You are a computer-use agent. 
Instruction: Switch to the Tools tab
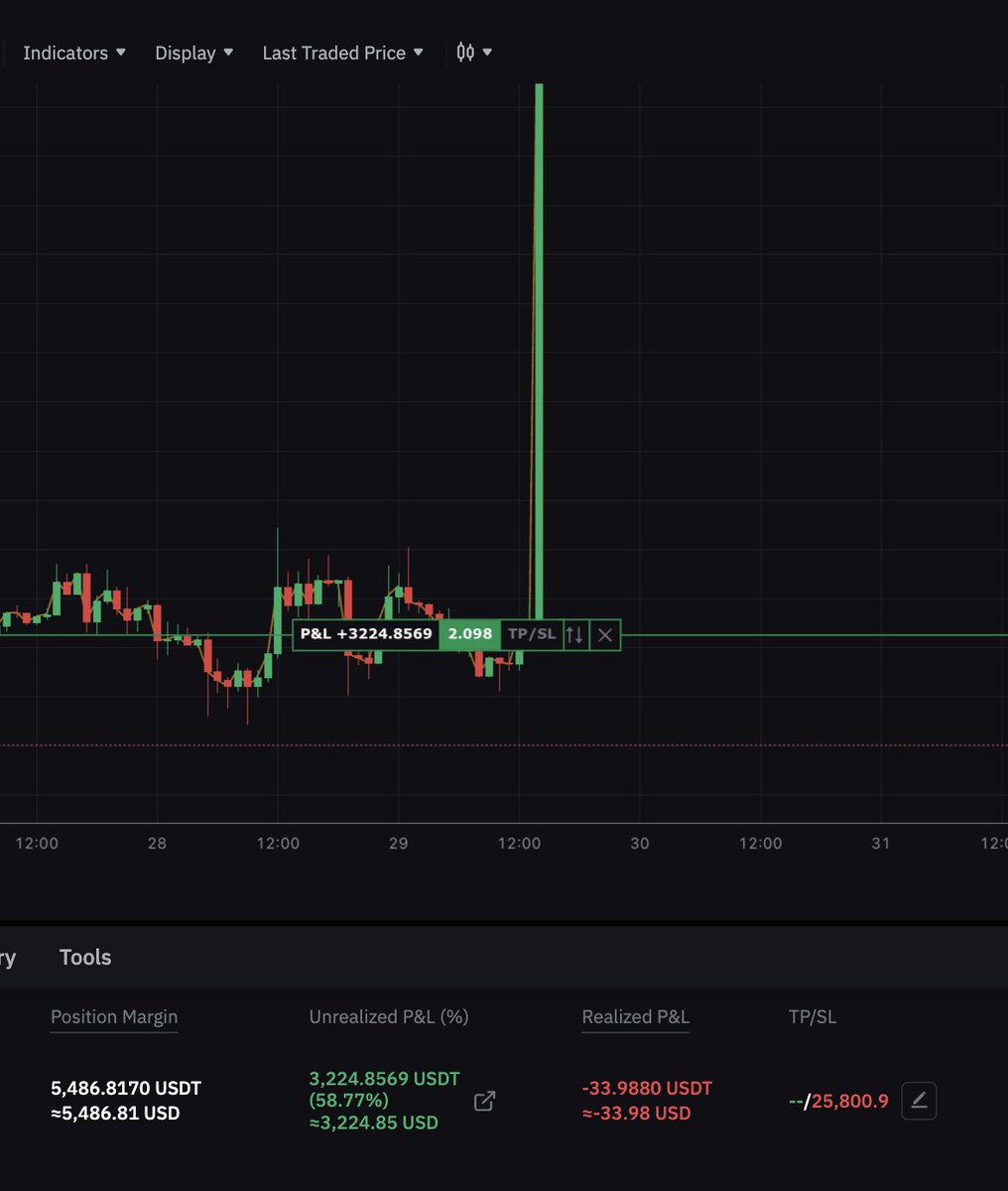(85, 957)
